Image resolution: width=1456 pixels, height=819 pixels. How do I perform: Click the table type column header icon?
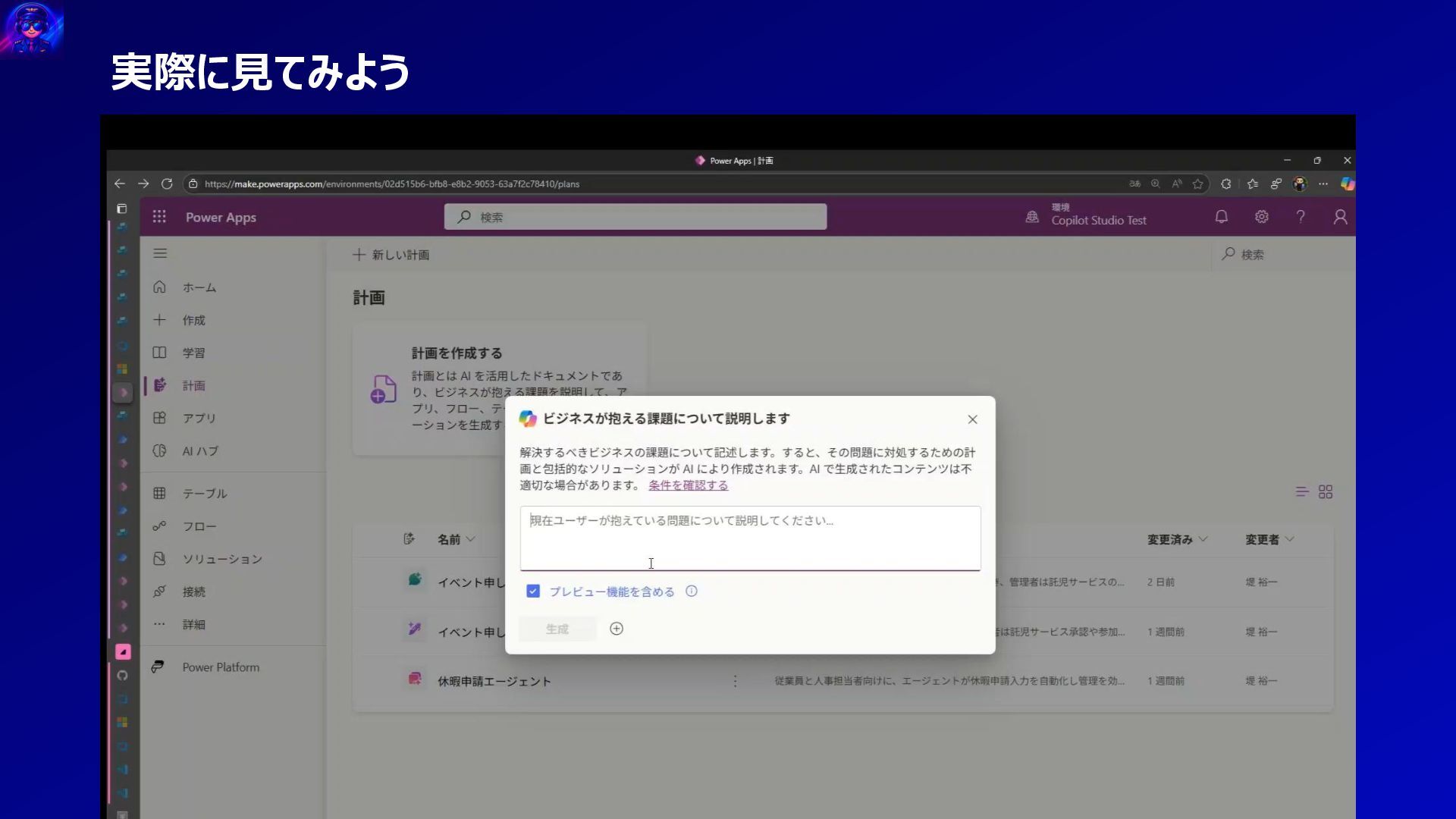[409, 538]
